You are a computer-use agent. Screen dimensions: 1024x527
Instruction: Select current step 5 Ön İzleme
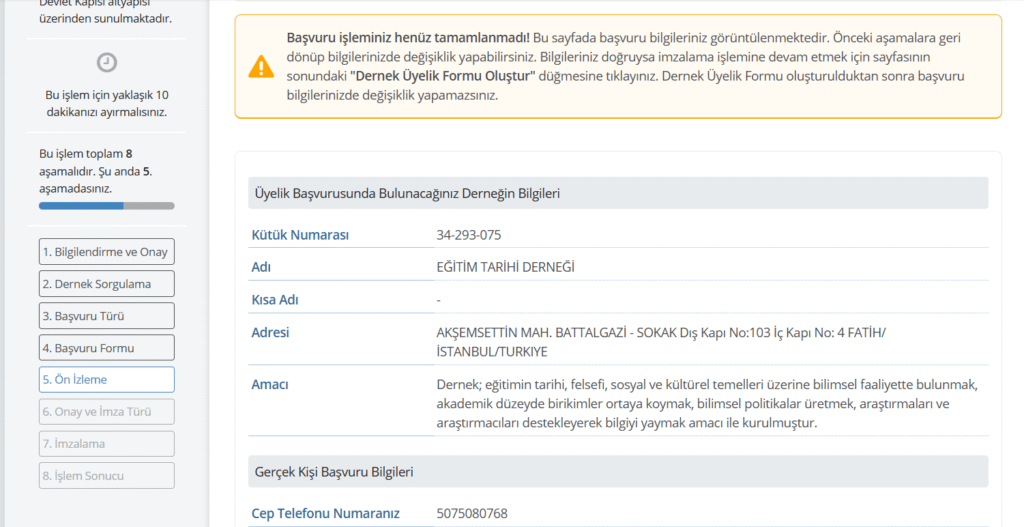[106, 380]
